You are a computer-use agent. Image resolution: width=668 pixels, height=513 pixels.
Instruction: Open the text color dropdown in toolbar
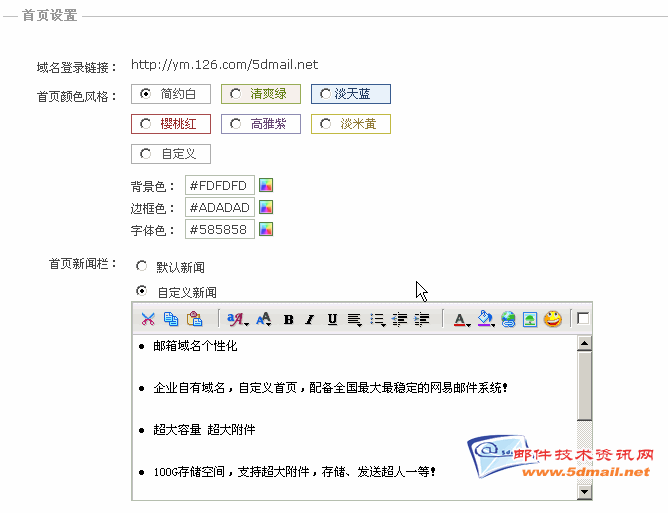pyautogui.click(x=461, y=320)
